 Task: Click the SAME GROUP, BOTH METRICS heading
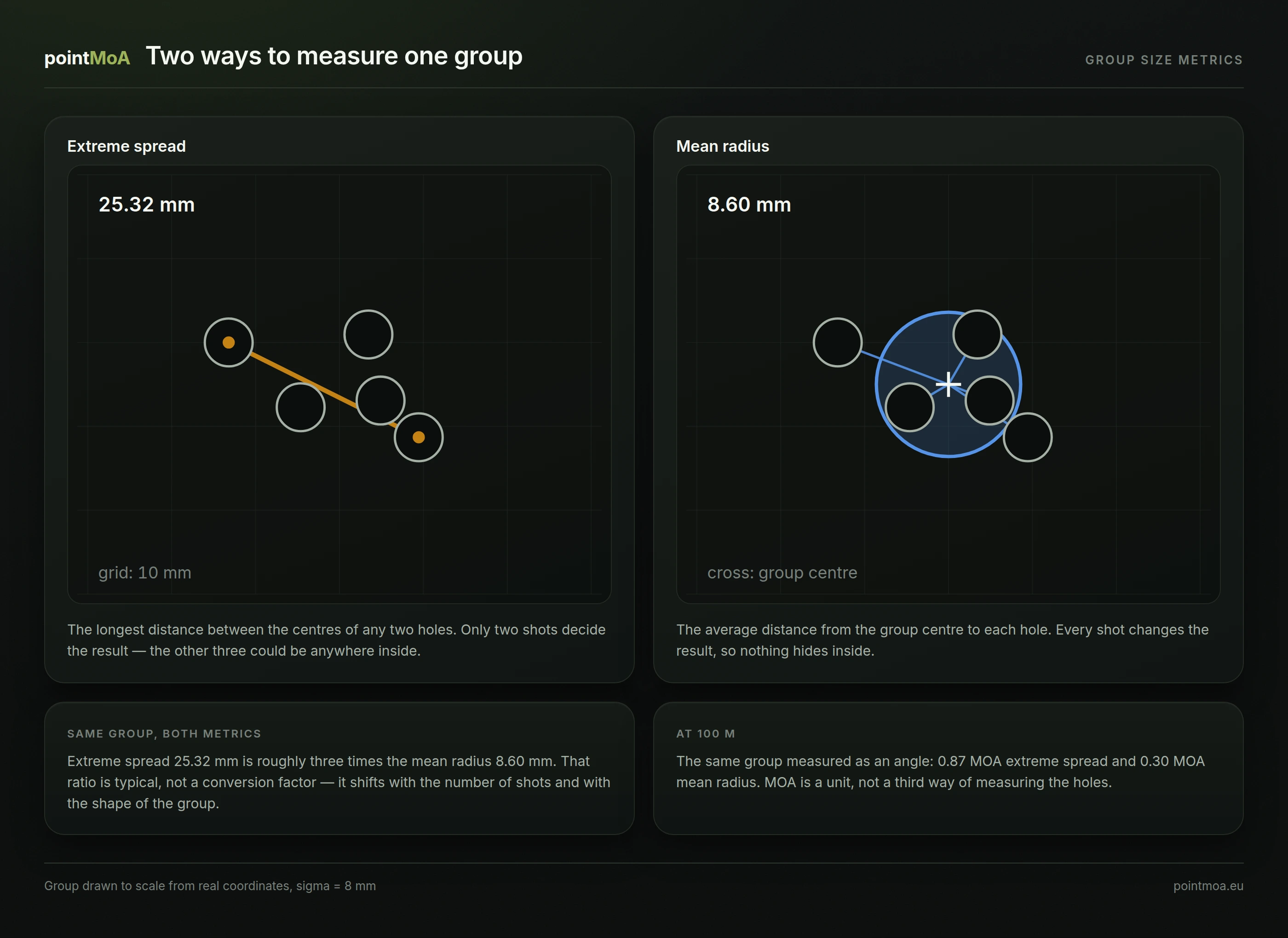pyautogui.click(x=164, y=733)
